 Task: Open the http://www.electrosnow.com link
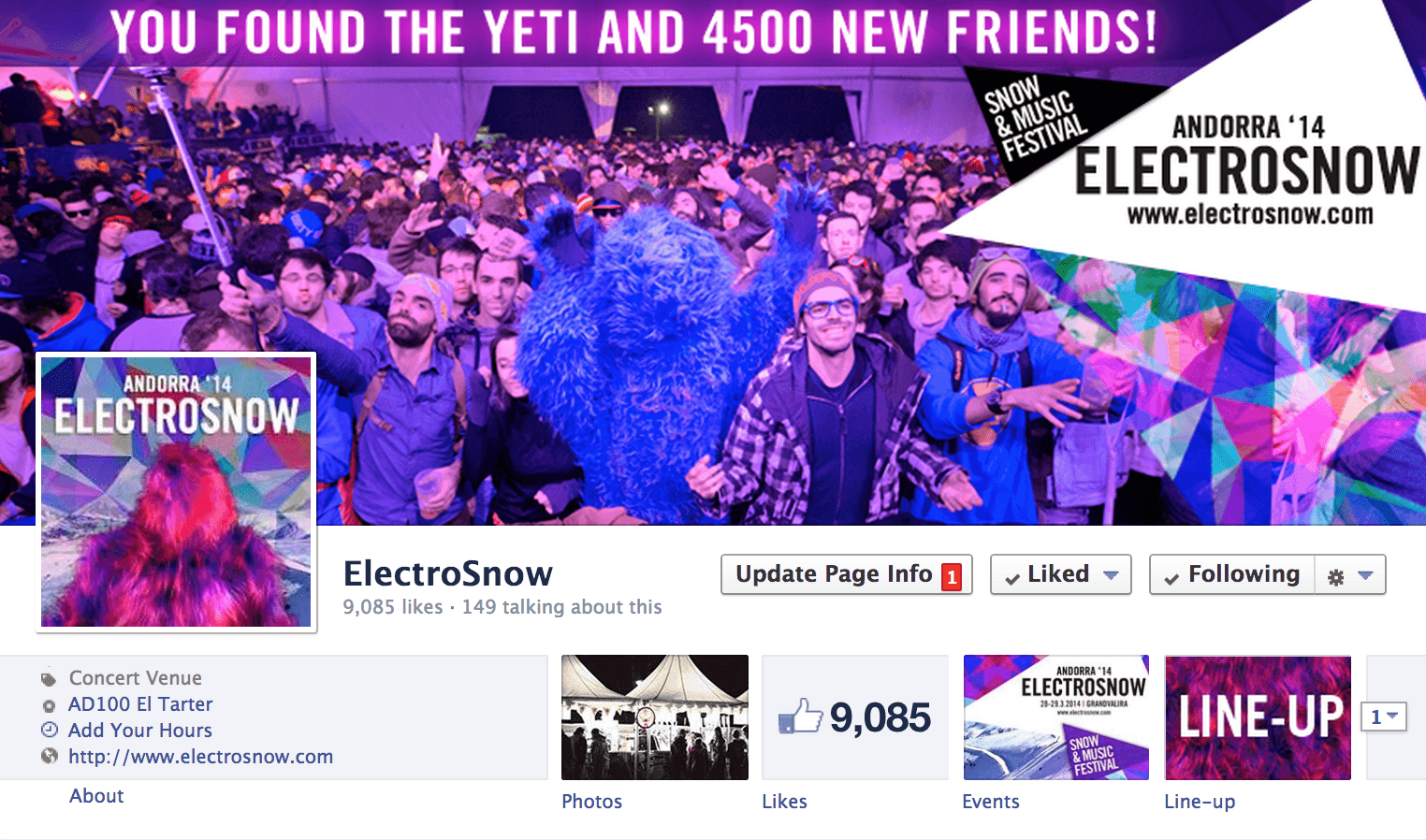[200, 757]
